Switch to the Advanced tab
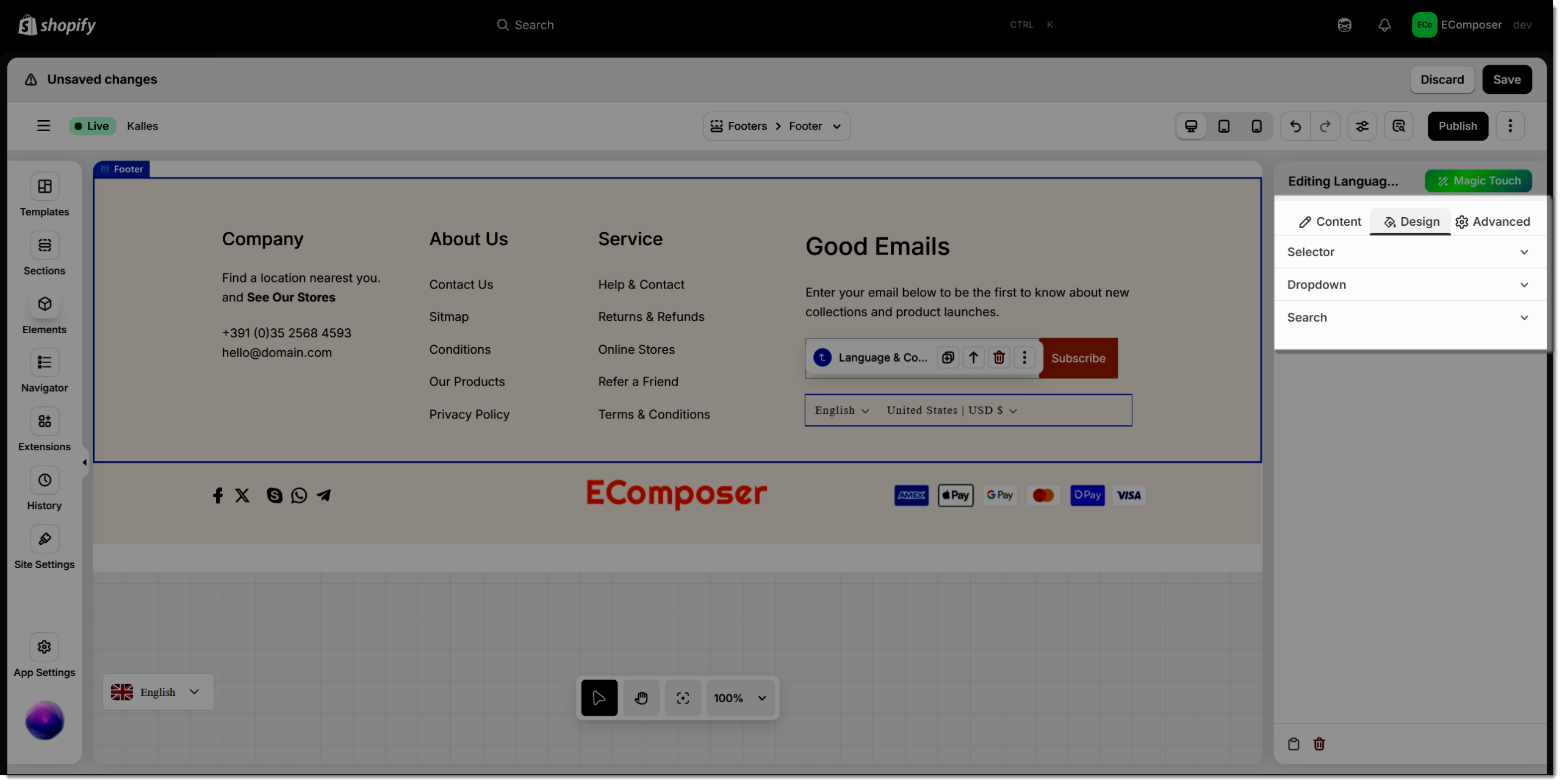Screen dimensions: 1562x784 [1493, 221]
